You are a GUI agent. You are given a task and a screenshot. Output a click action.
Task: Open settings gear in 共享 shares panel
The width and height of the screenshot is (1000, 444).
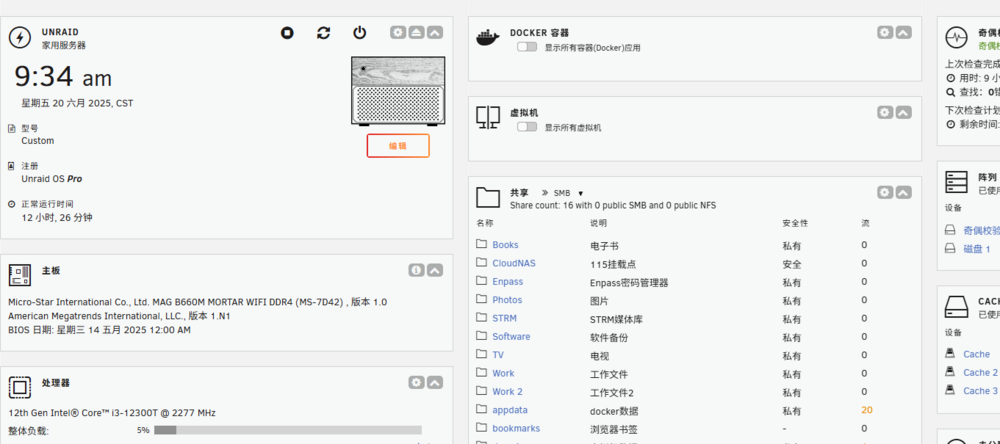point(885,192)
